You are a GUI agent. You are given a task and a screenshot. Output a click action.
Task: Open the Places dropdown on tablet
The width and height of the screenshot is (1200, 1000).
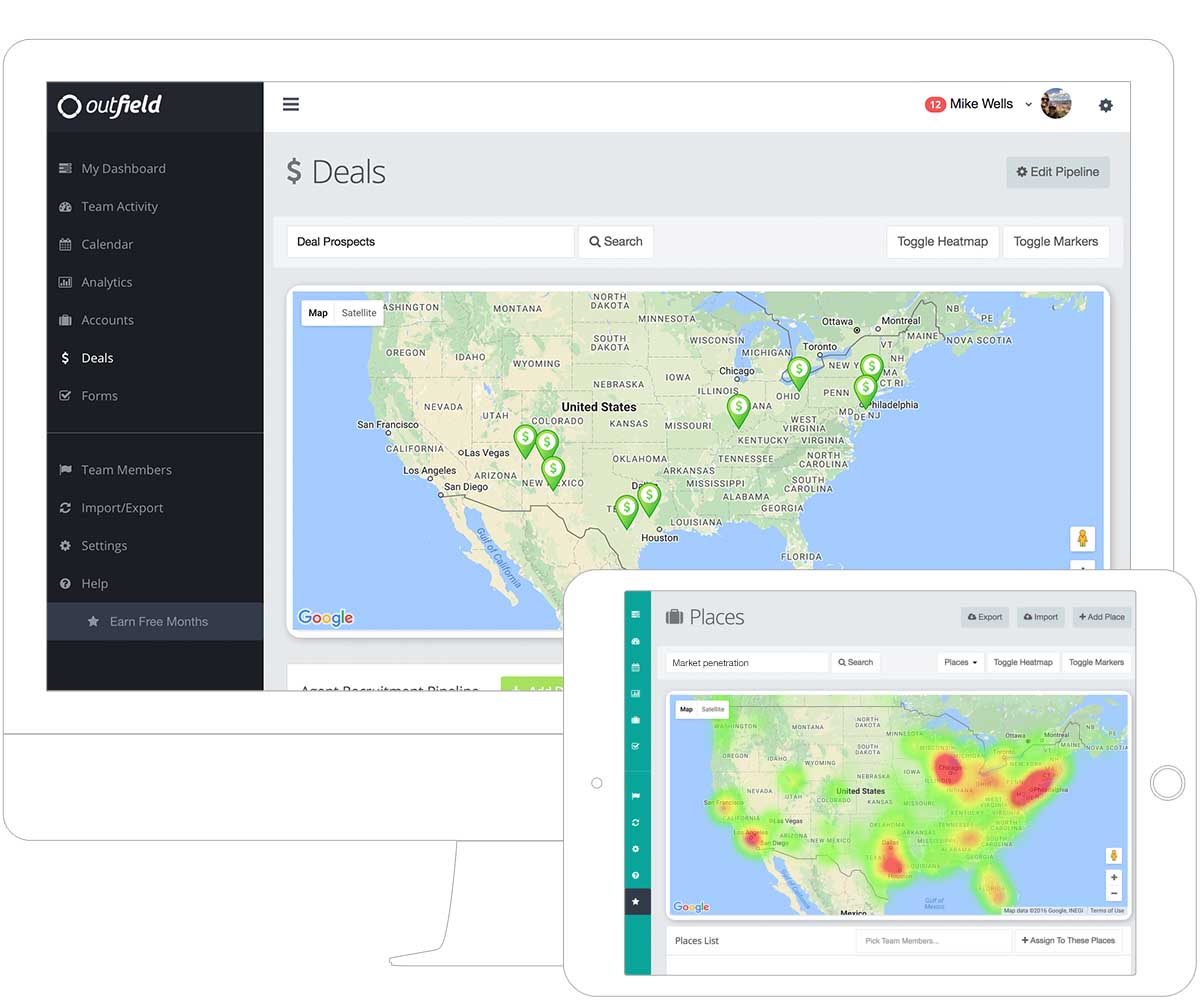point(960,662)
